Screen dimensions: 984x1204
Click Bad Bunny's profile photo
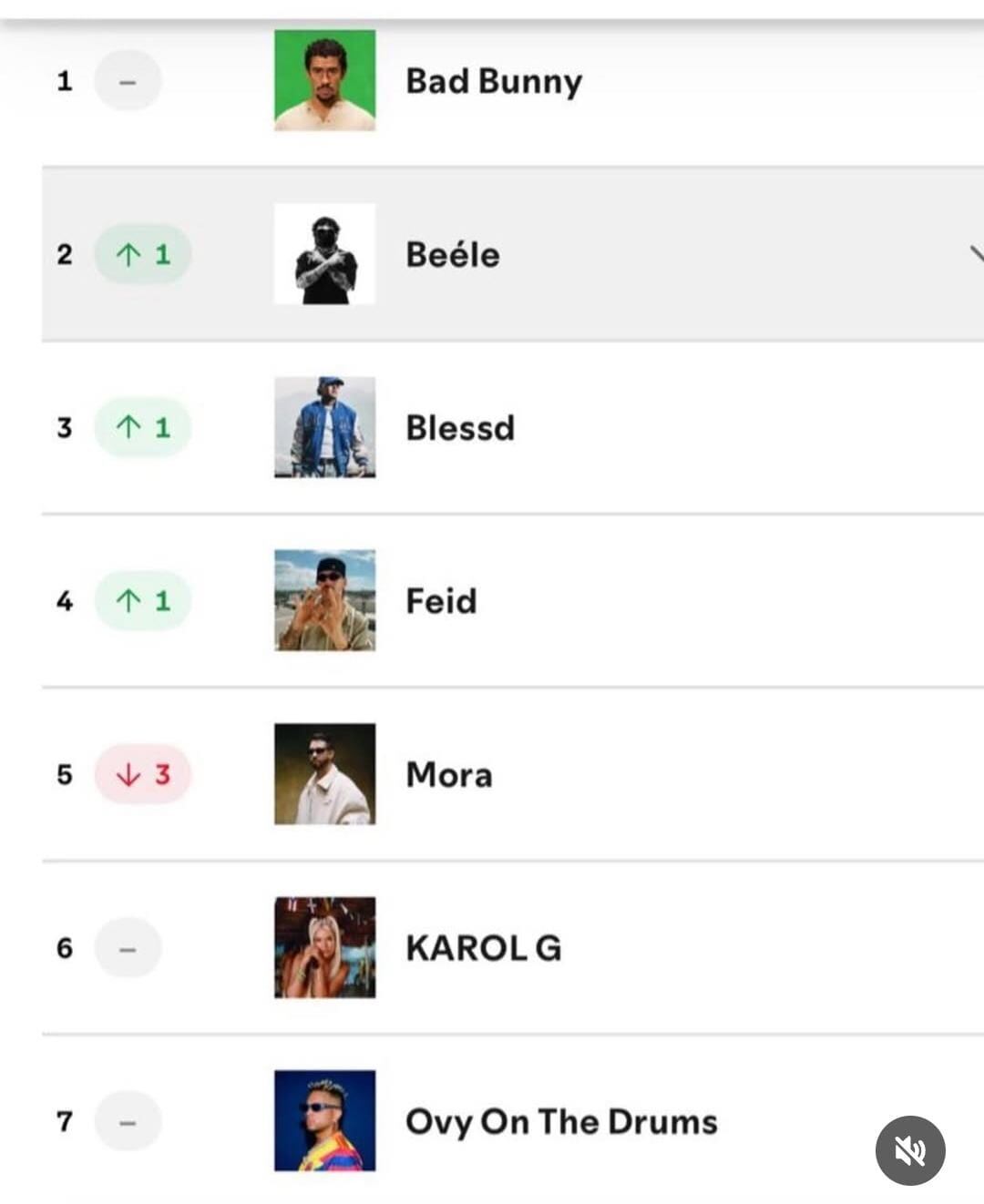click(x=325, y=81)
